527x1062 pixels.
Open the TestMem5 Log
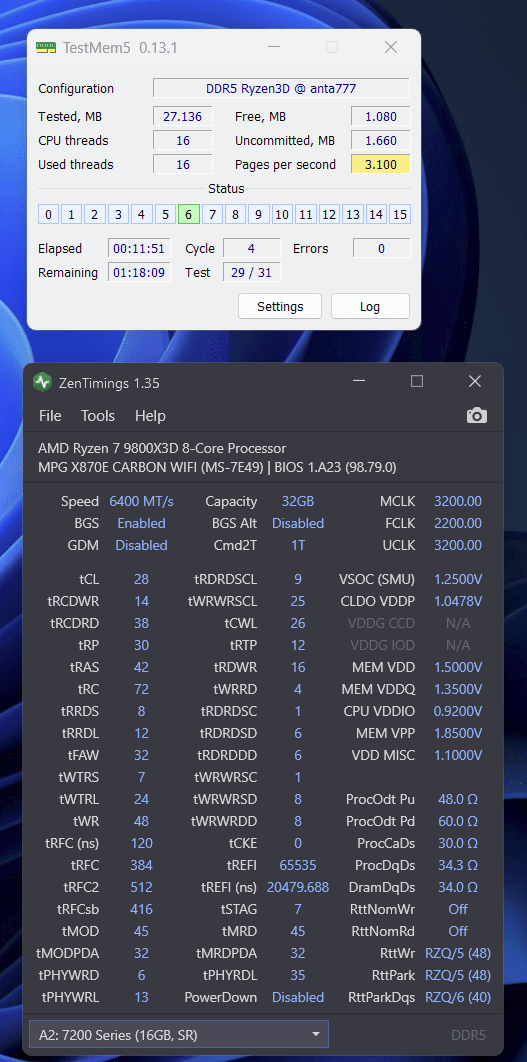pos(370,306)
